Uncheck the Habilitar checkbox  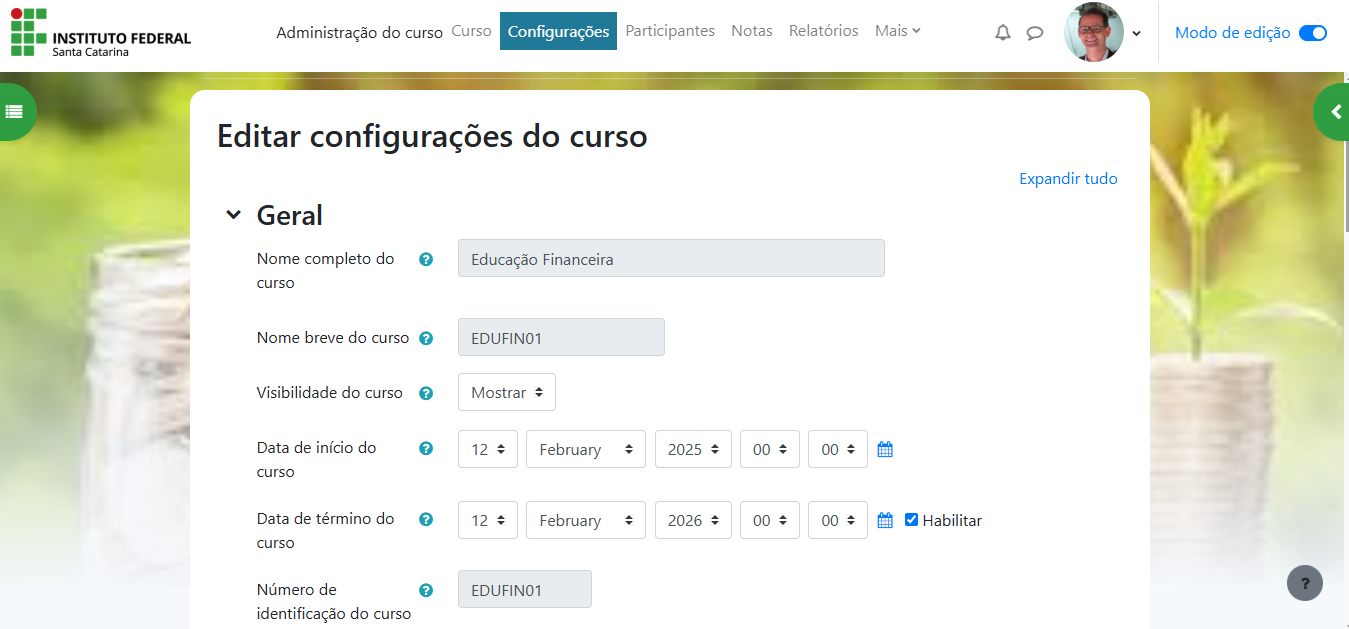pyautogui.click(x=911, y=520)
